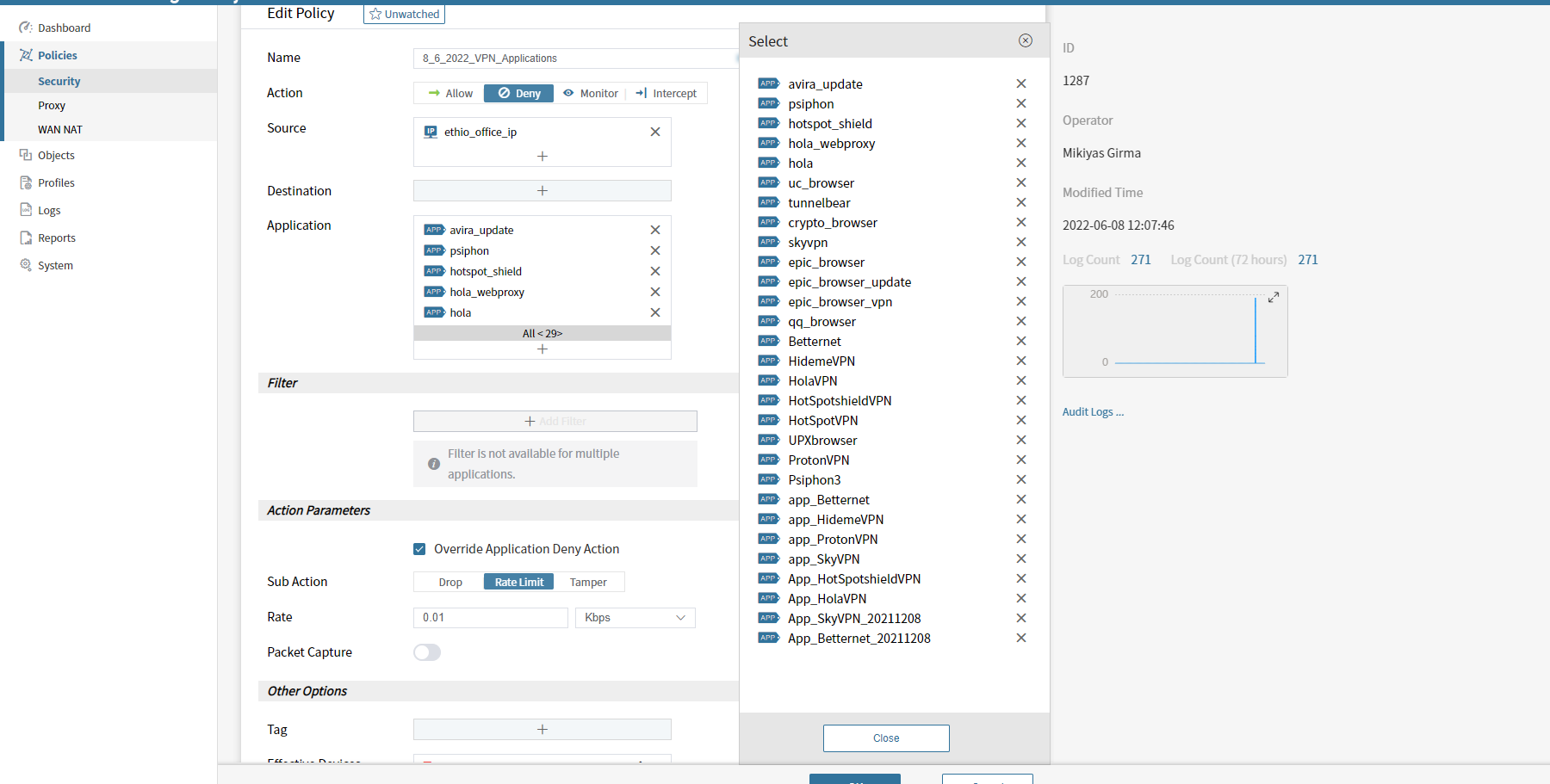
Task: Enable the Packet Capture toggle
Action: 427,652
